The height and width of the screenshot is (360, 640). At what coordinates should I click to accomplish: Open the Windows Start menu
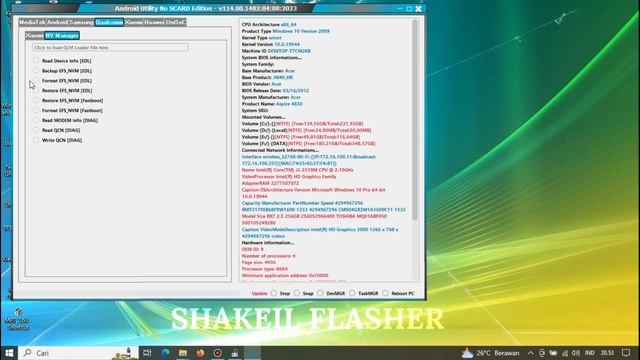point(9,353)
